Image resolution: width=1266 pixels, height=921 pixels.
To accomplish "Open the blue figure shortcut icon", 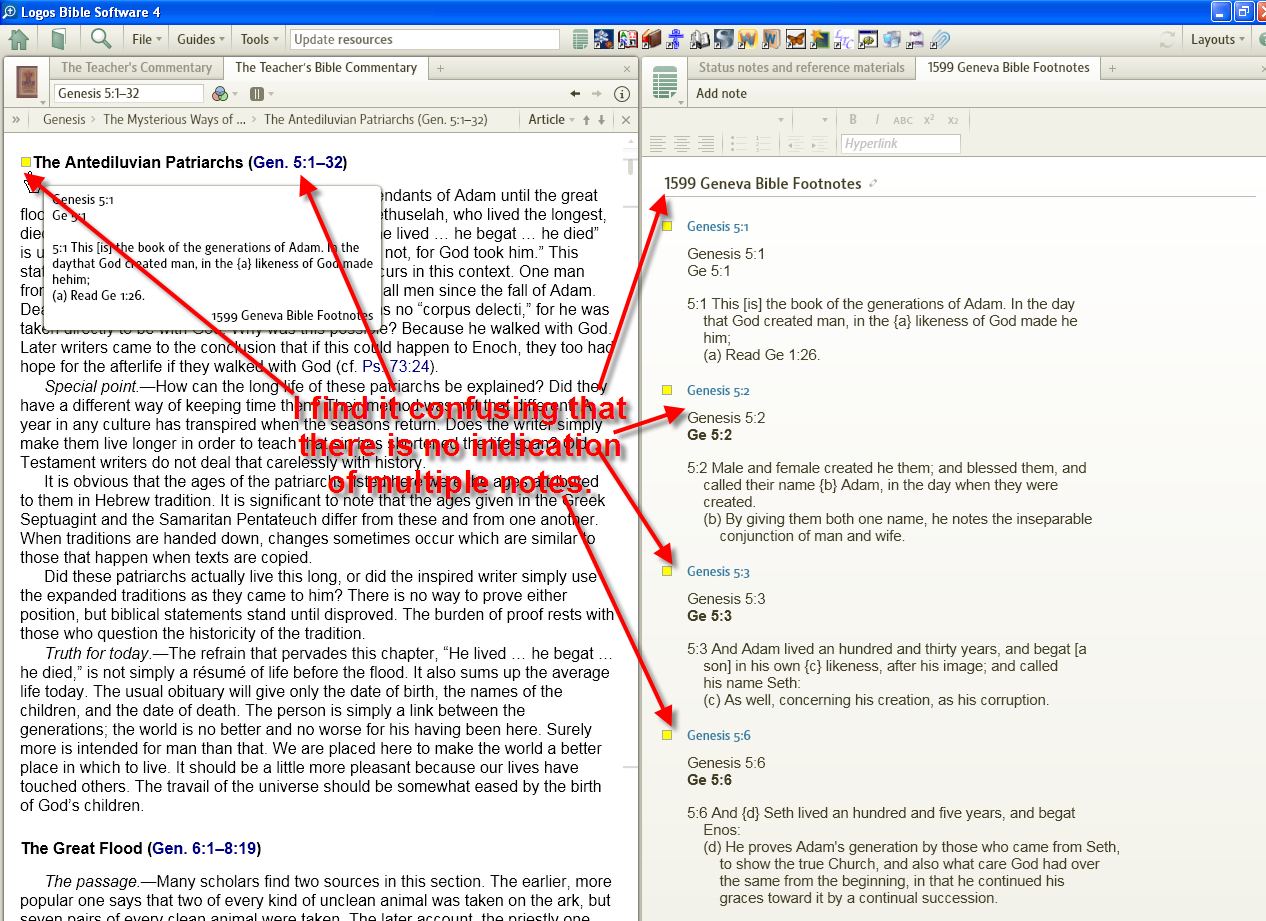I will 676,40.
